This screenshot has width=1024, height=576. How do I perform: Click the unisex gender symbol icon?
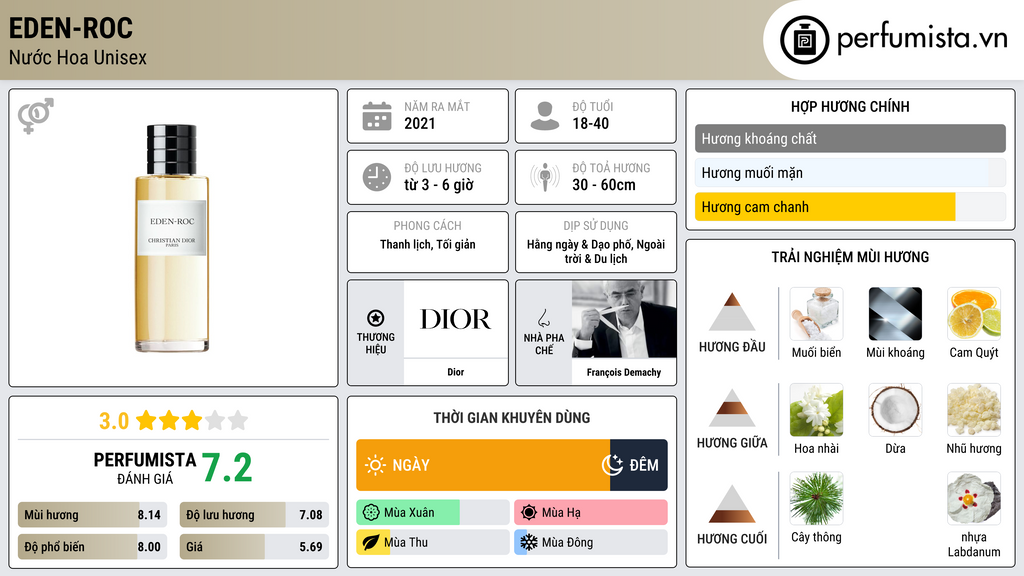(x=35, y=116)
